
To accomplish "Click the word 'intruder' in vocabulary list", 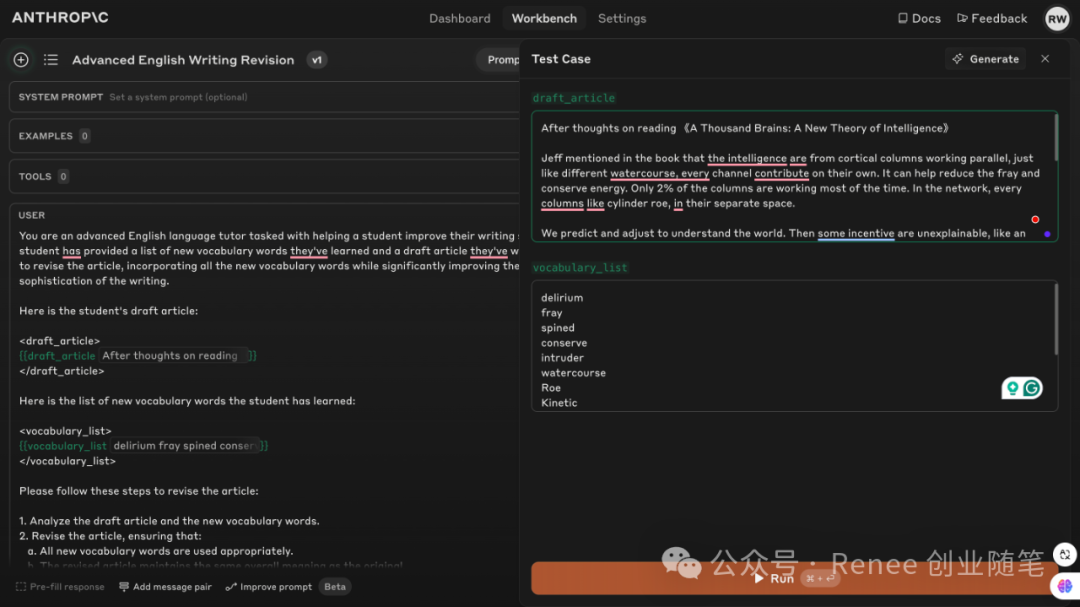I will pos(562,358).
